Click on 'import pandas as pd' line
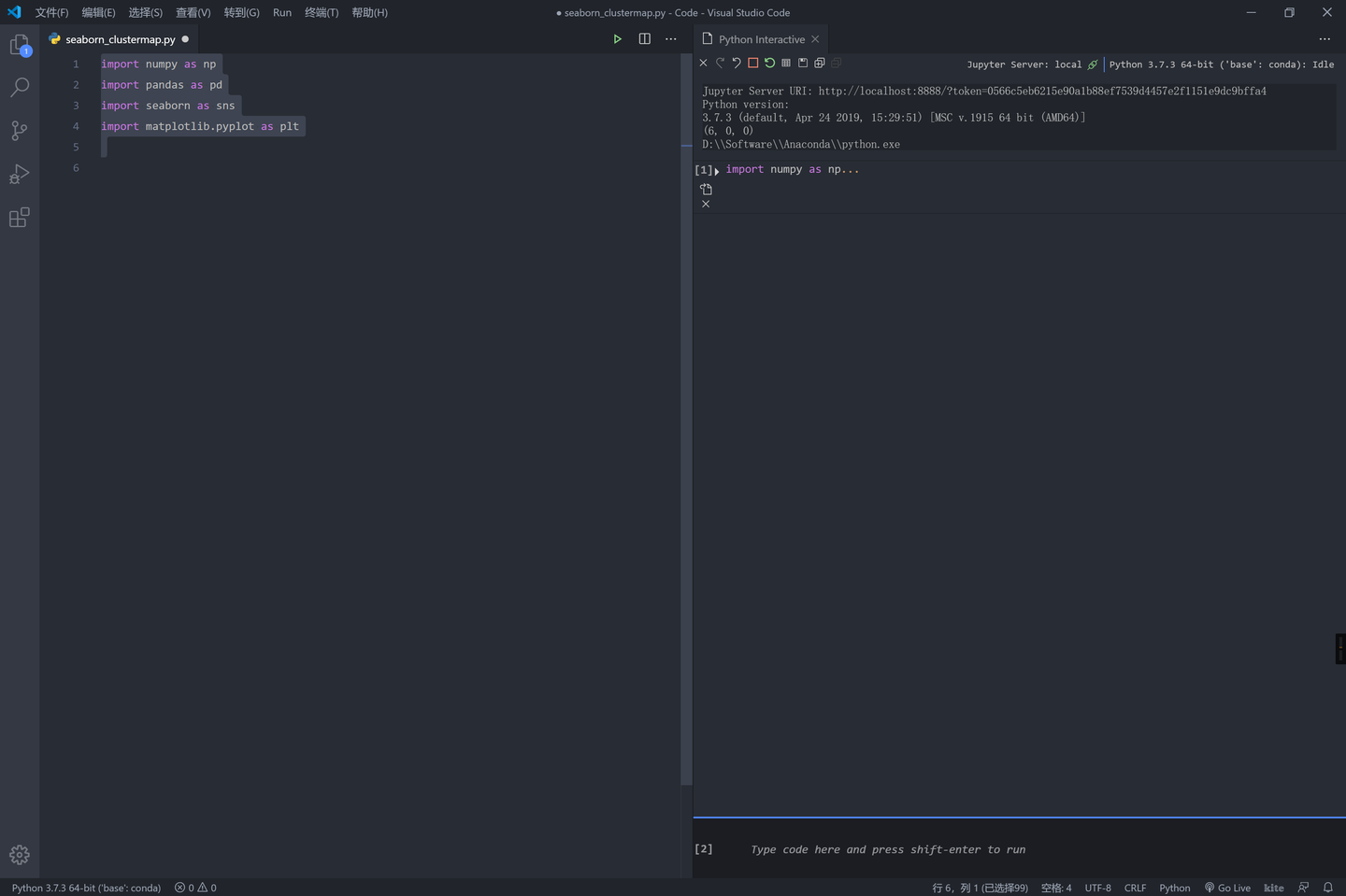This screenshot has width=1346, height=896. (162, 85)
